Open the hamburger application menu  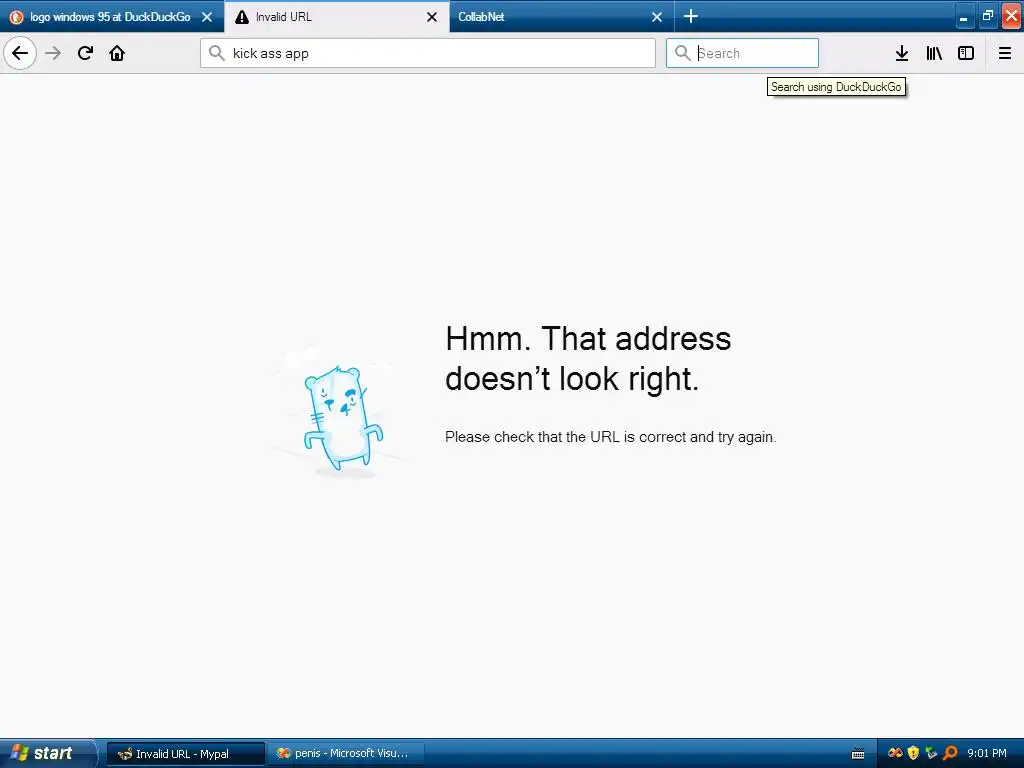point(1005,53)
